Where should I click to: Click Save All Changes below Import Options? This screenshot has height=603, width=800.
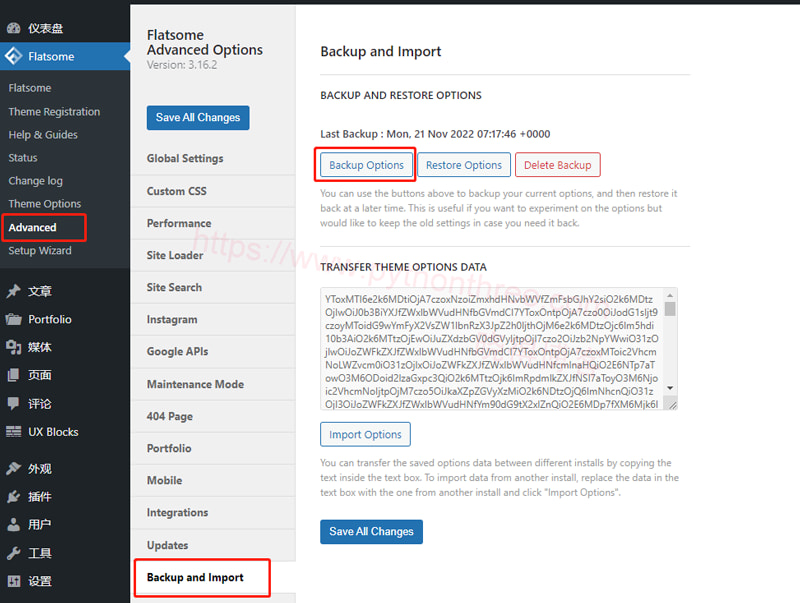pos(371,532)
